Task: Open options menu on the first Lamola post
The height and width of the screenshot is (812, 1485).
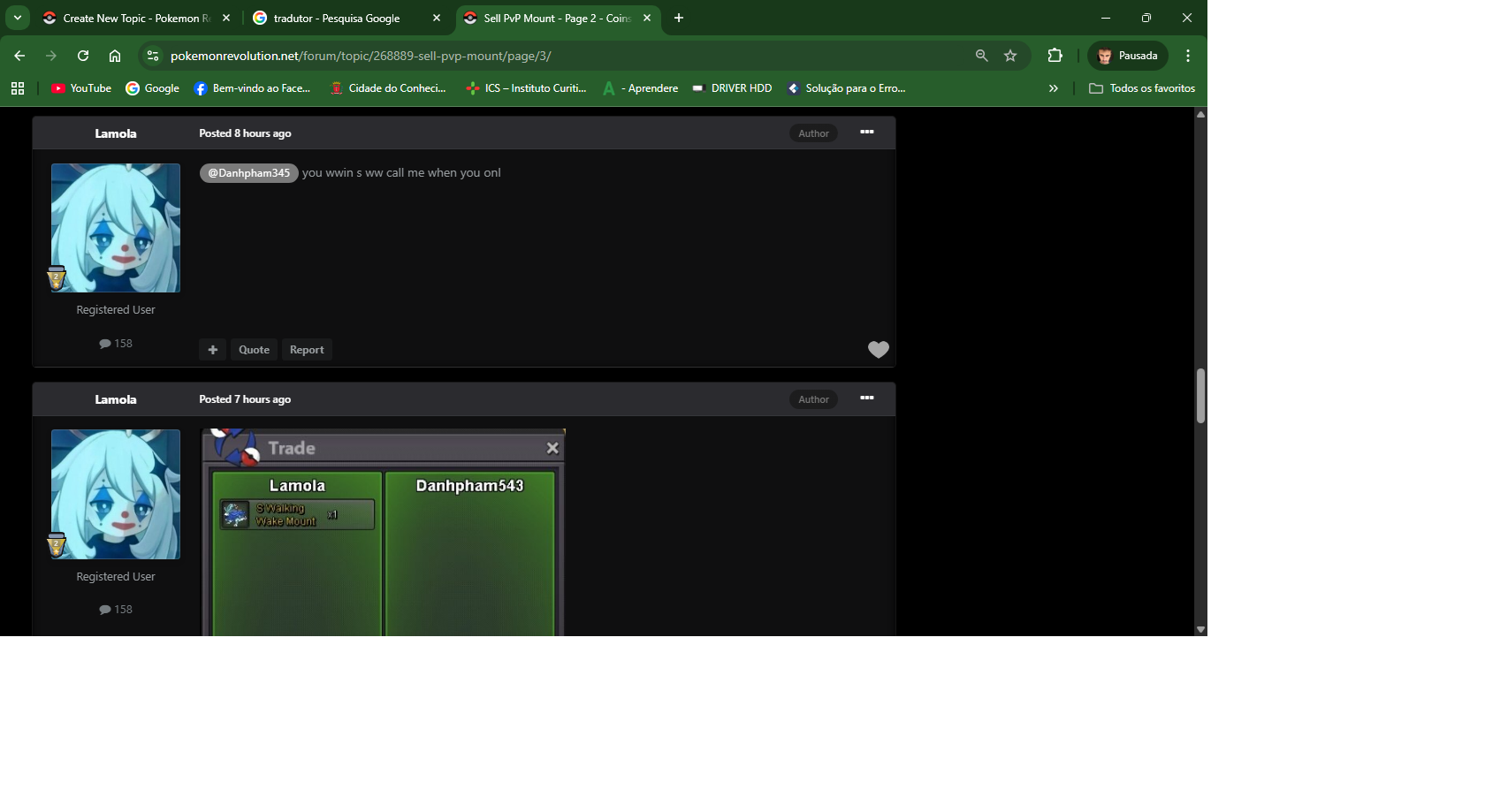Action: click(x=866, y=133)
